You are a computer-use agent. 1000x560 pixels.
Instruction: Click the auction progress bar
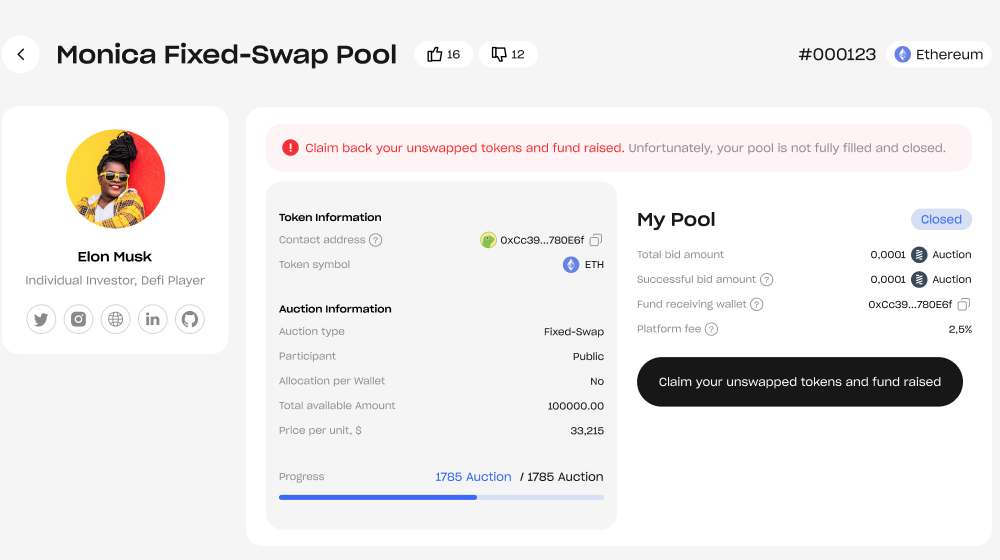coord(441,497)
